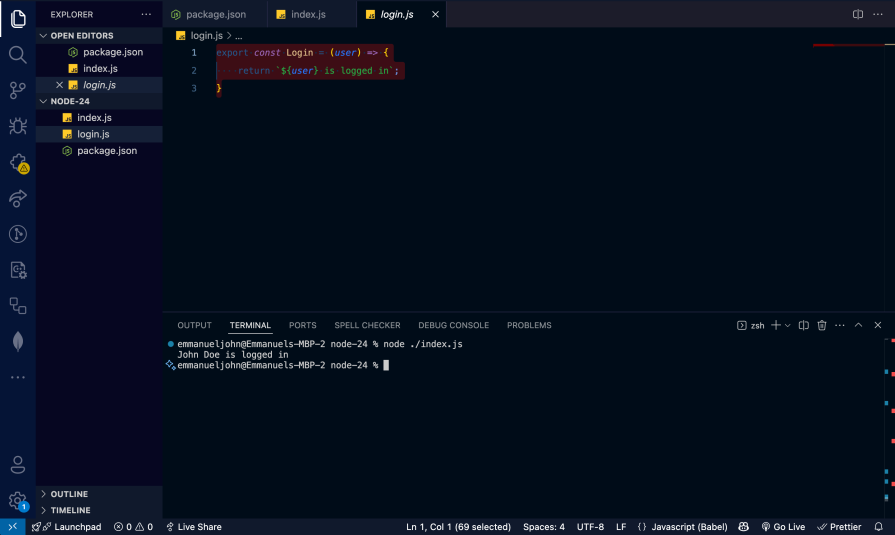Change file encoding UTF-8
Screen dimensions: 895x535
pyautogui.click(x=590, y=526)
